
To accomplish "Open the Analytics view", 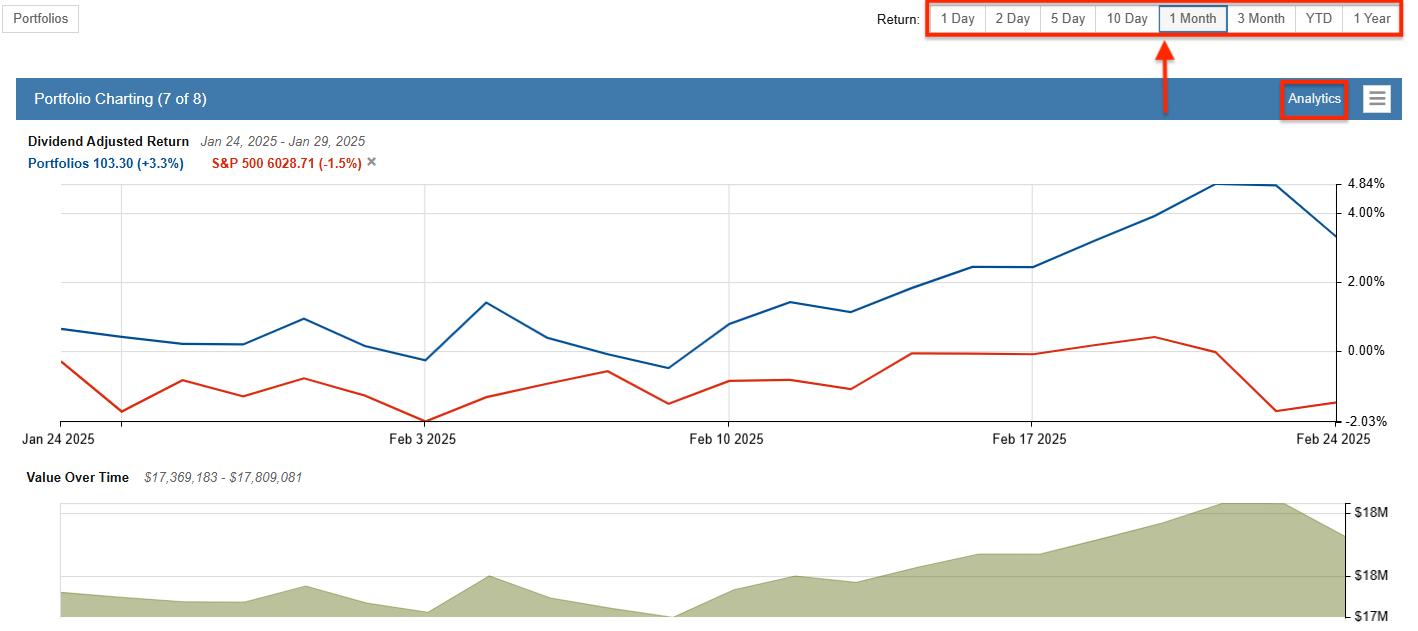I will tap(1314, 98).
